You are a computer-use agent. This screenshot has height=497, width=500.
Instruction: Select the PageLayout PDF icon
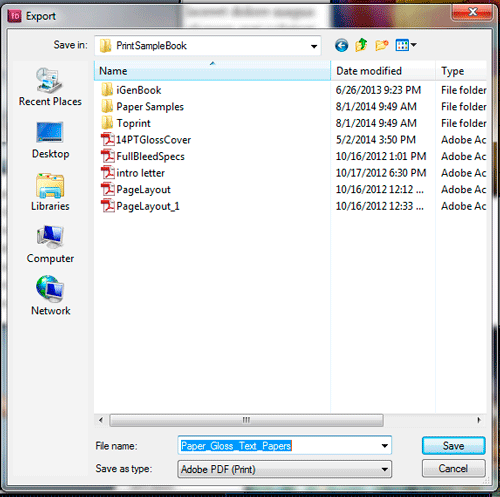coord(108,189)
